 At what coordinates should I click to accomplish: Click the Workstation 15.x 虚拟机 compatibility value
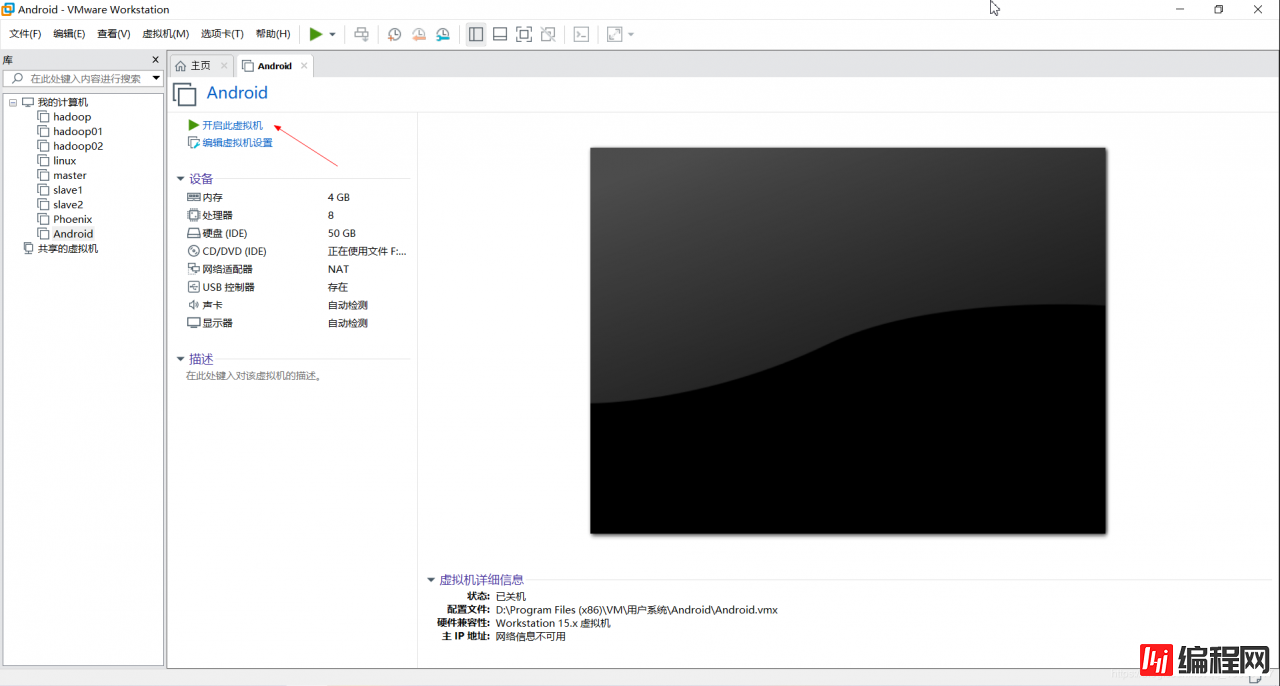click(x=552, y=624)
